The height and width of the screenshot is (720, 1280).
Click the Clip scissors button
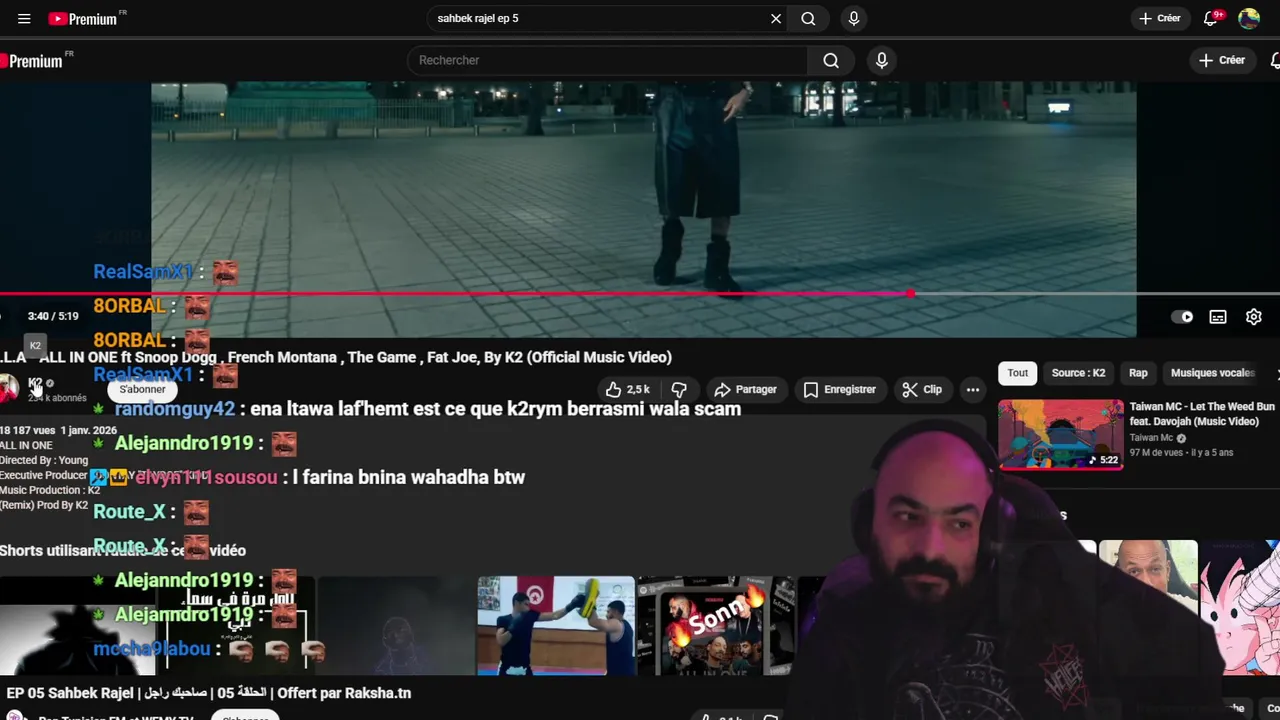tap(922, 389)
